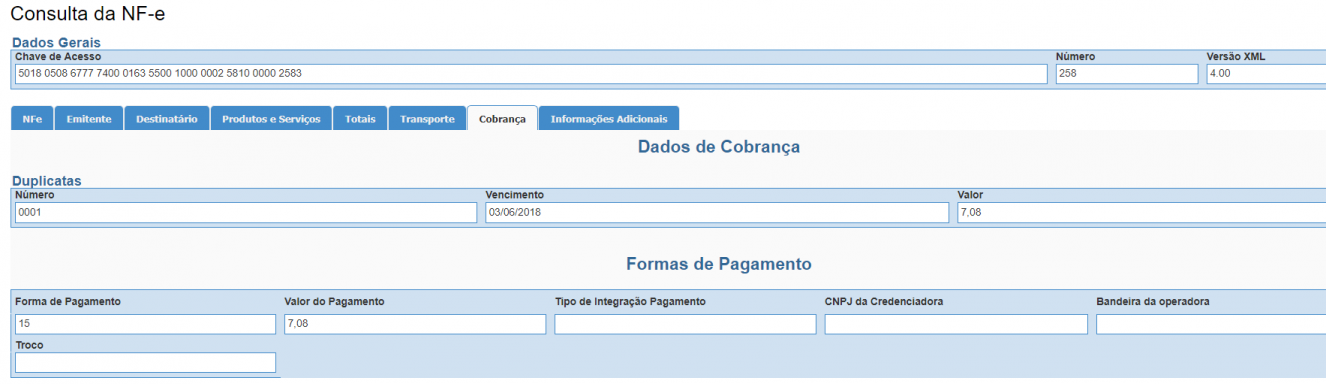The width and height of the screenshot is (1326, 384).
Task: Focus the CNPJ da Credenciadora field
Action: tap(956, 324)
